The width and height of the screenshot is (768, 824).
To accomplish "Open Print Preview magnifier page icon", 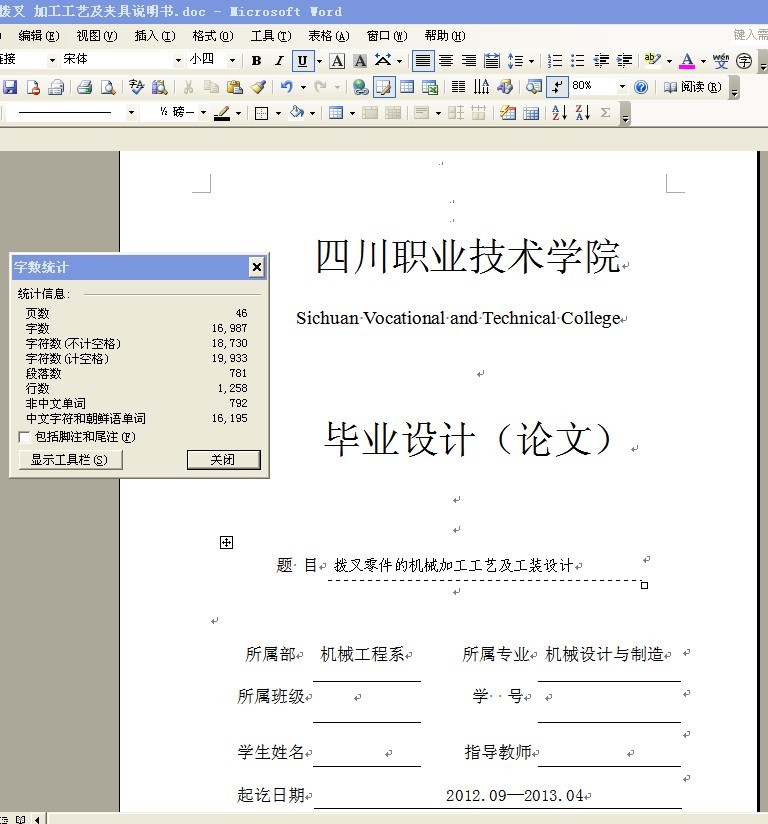I will 108,87.
